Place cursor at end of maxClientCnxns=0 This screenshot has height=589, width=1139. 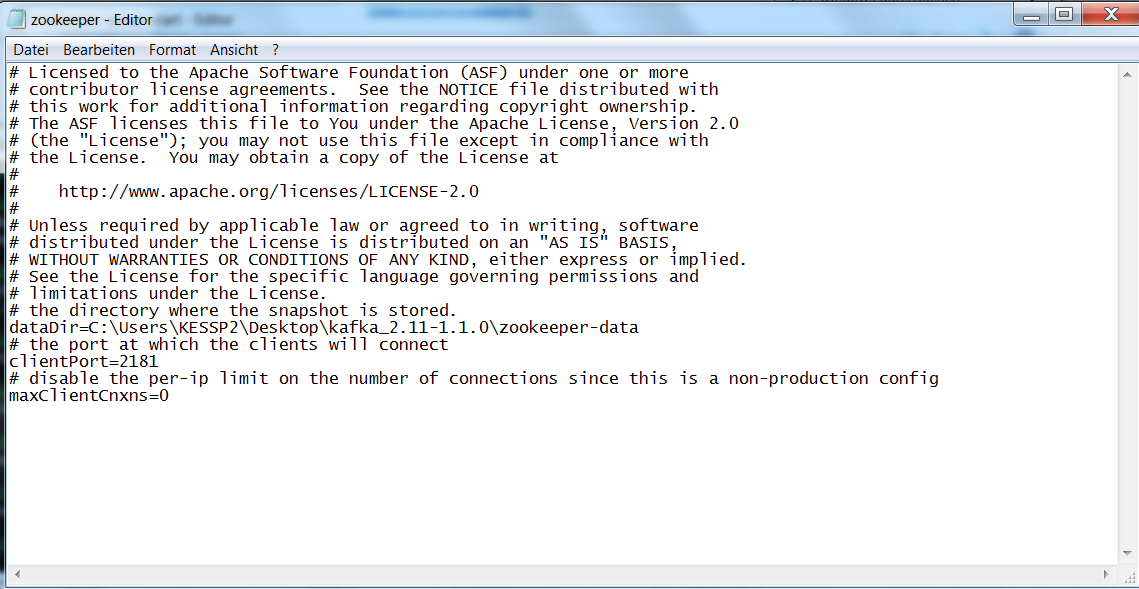tap(169, 396)
